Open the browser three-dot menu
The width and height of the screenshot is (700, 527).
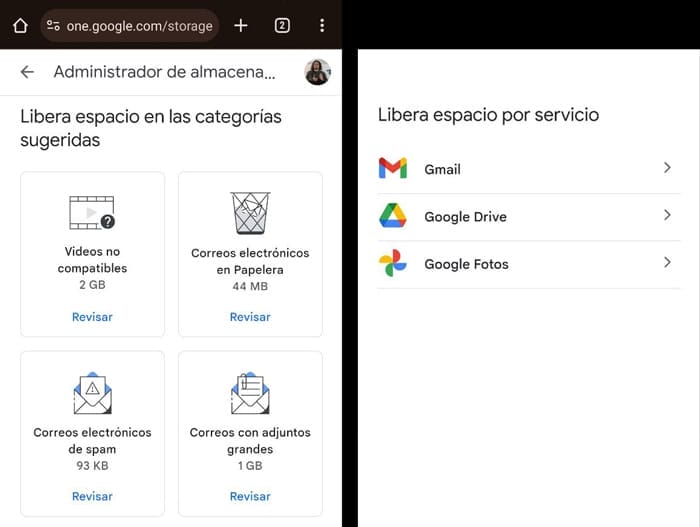[x=321, y=25]
